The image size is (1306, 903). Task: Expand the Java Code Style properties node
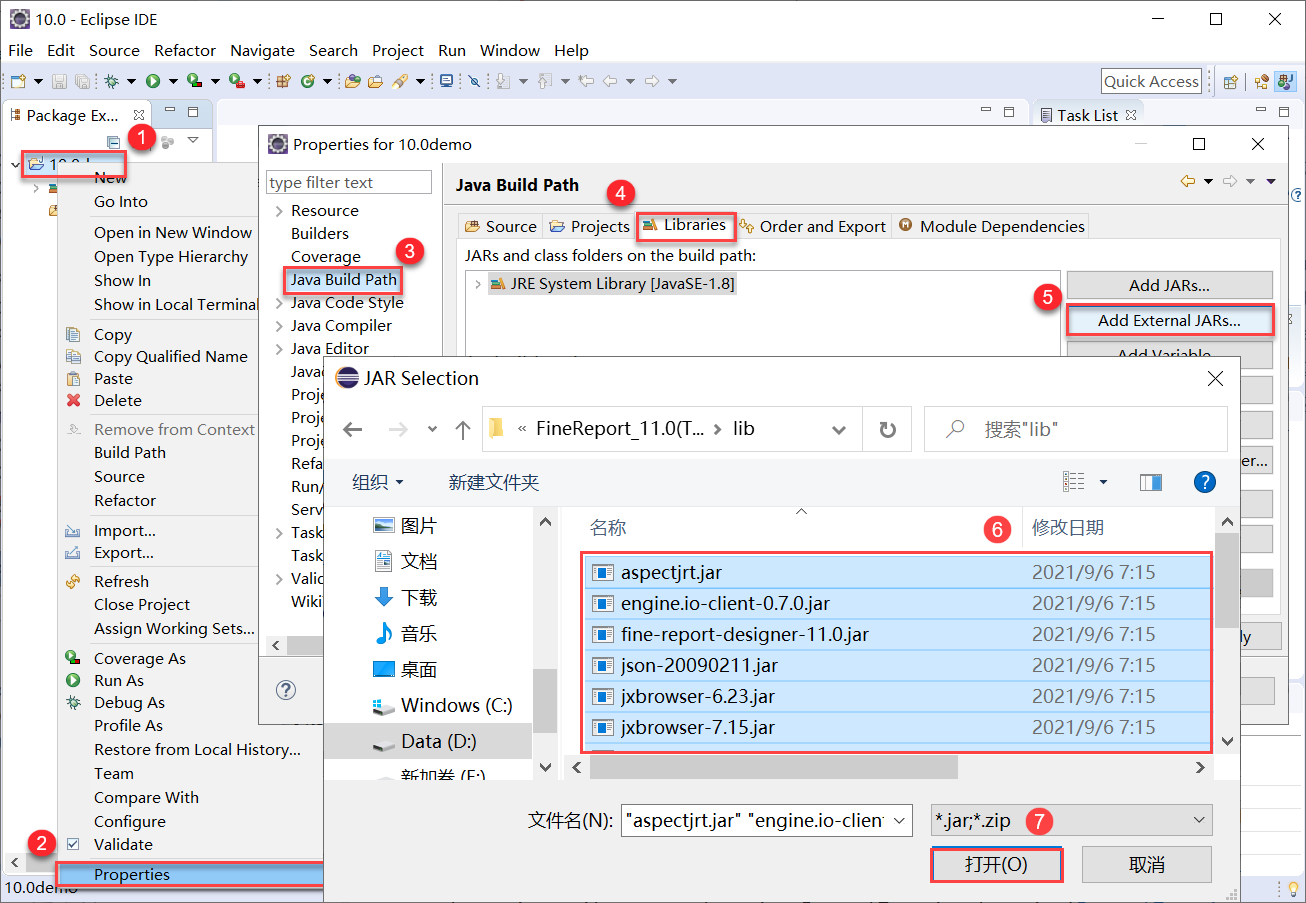point(279,303)
